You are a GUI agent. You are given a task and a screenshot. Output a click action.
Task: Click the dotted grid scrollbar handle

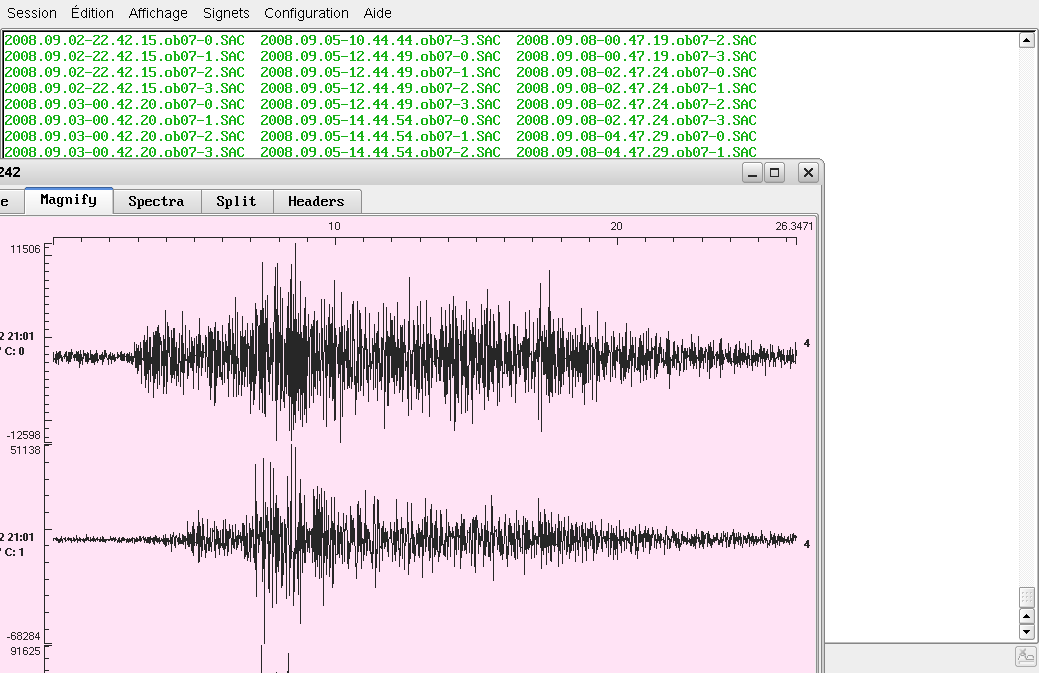tap(1026, 596)
